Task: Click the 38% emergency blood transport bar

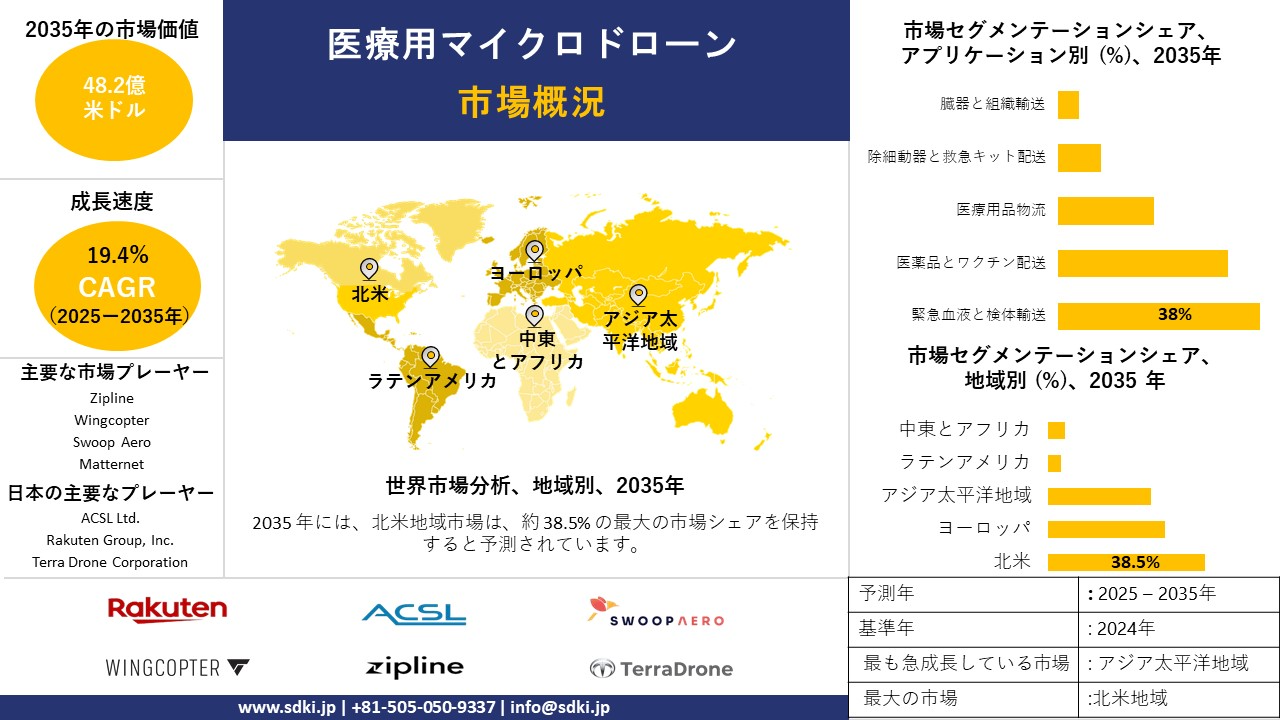Action: click(1158, 315)
